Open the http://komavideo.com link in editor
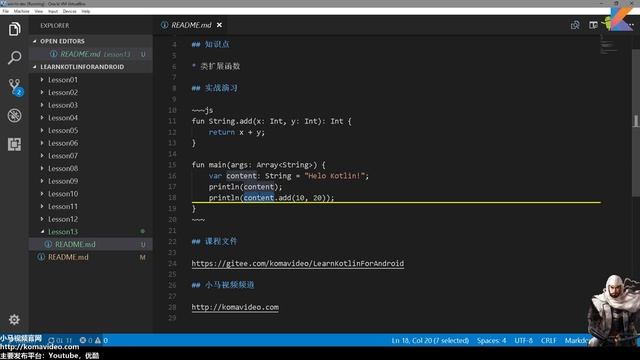This screenshot has height=360, width=640. [x=235, y=307]
